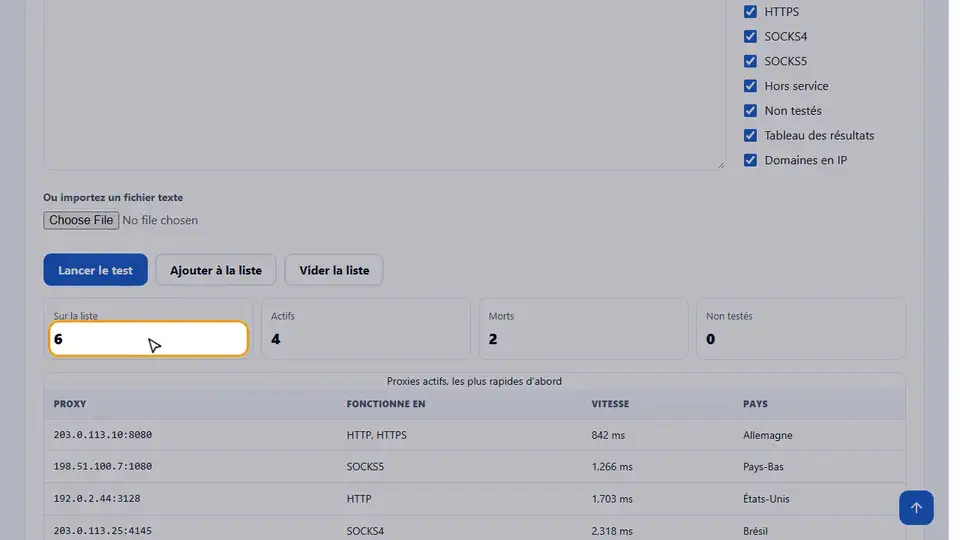Click the États-Unis country cell
Viewport: 960px width, 540px height.
pos(766,499)
